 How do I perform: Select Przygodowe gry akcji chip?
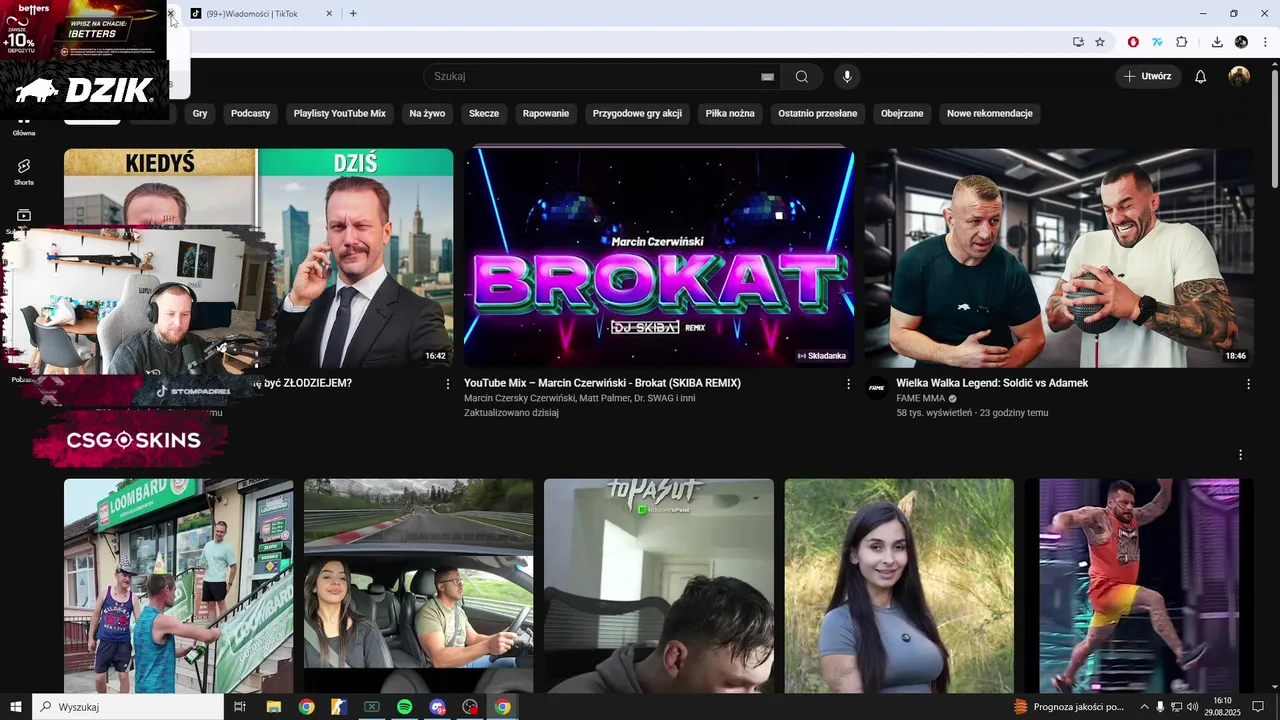(x=637, y=113)
